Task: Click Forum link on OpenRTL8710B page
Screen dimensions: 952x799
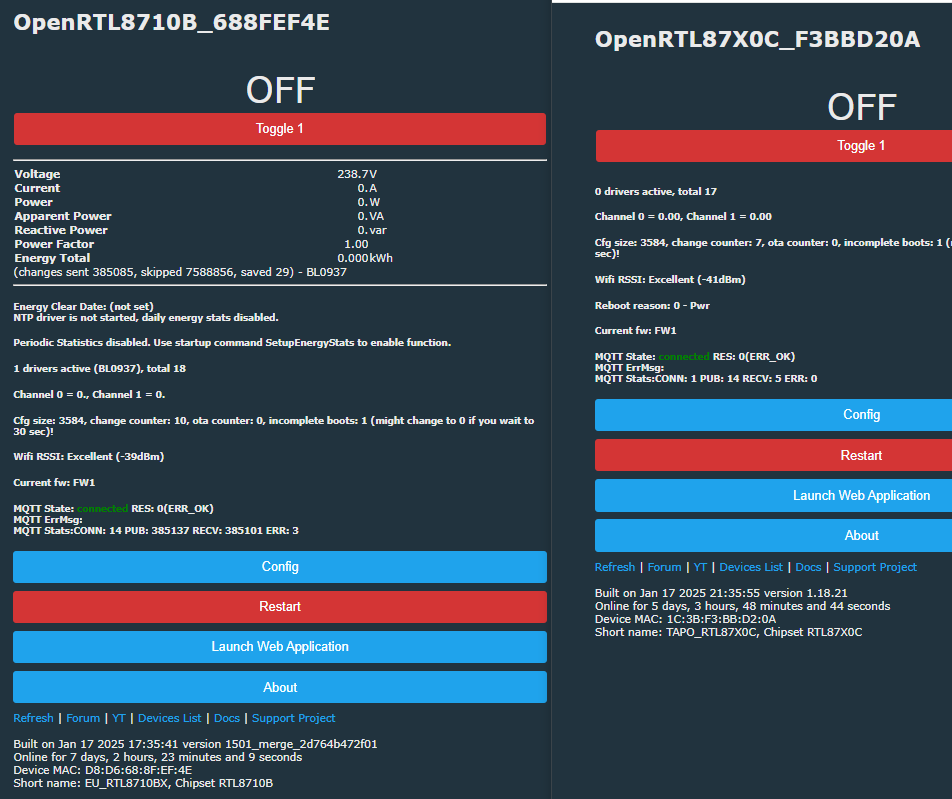Action: click(x=83, y=718)
